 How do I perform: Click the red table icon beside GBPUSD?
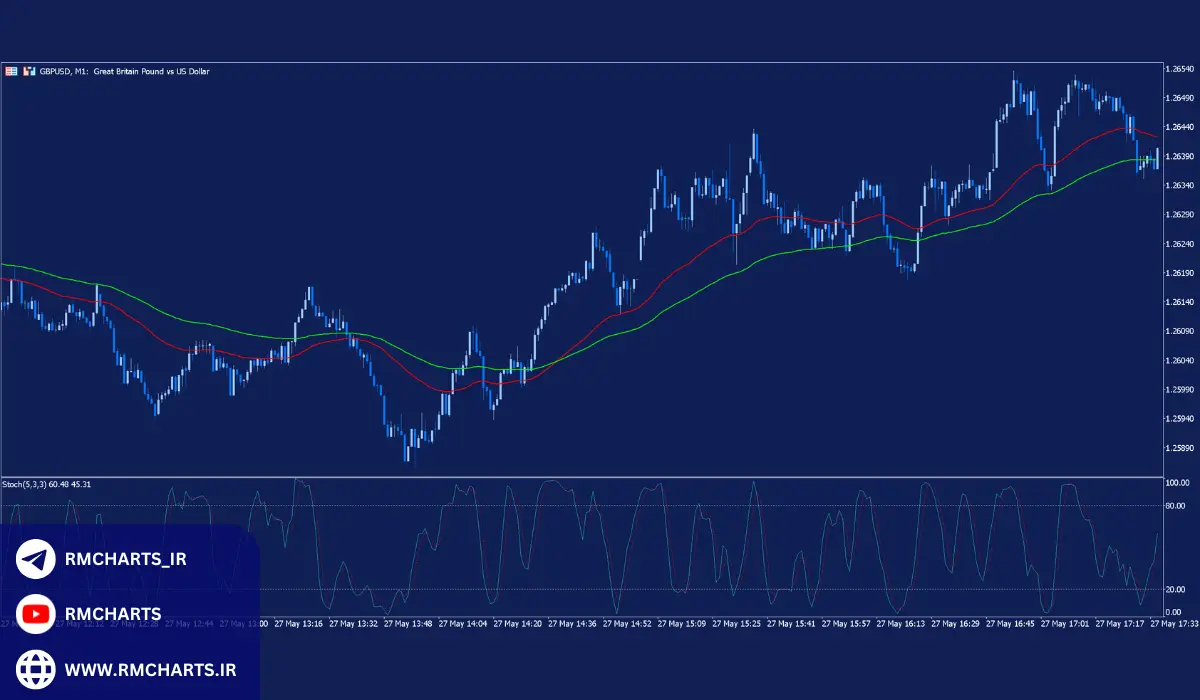click(x=12, y=72)
